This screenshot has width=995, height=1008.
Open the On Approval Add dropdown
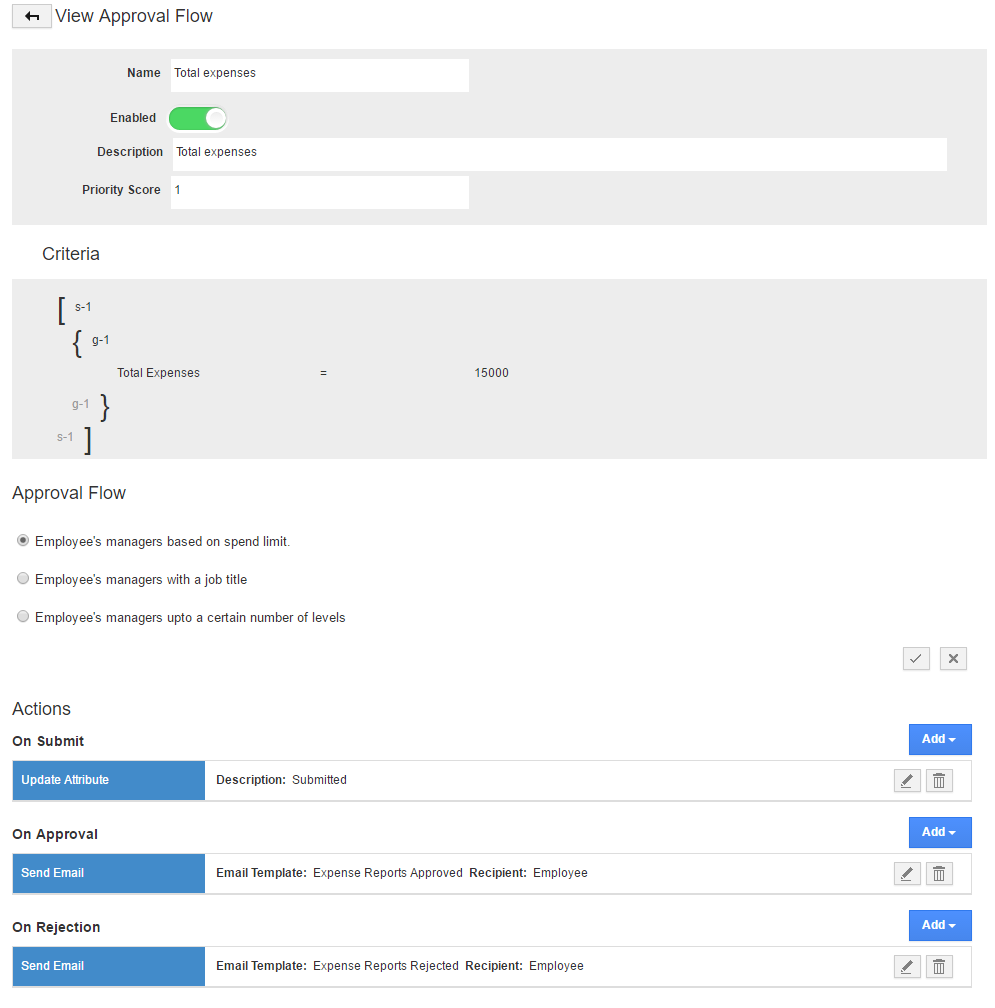pos(939,833)
